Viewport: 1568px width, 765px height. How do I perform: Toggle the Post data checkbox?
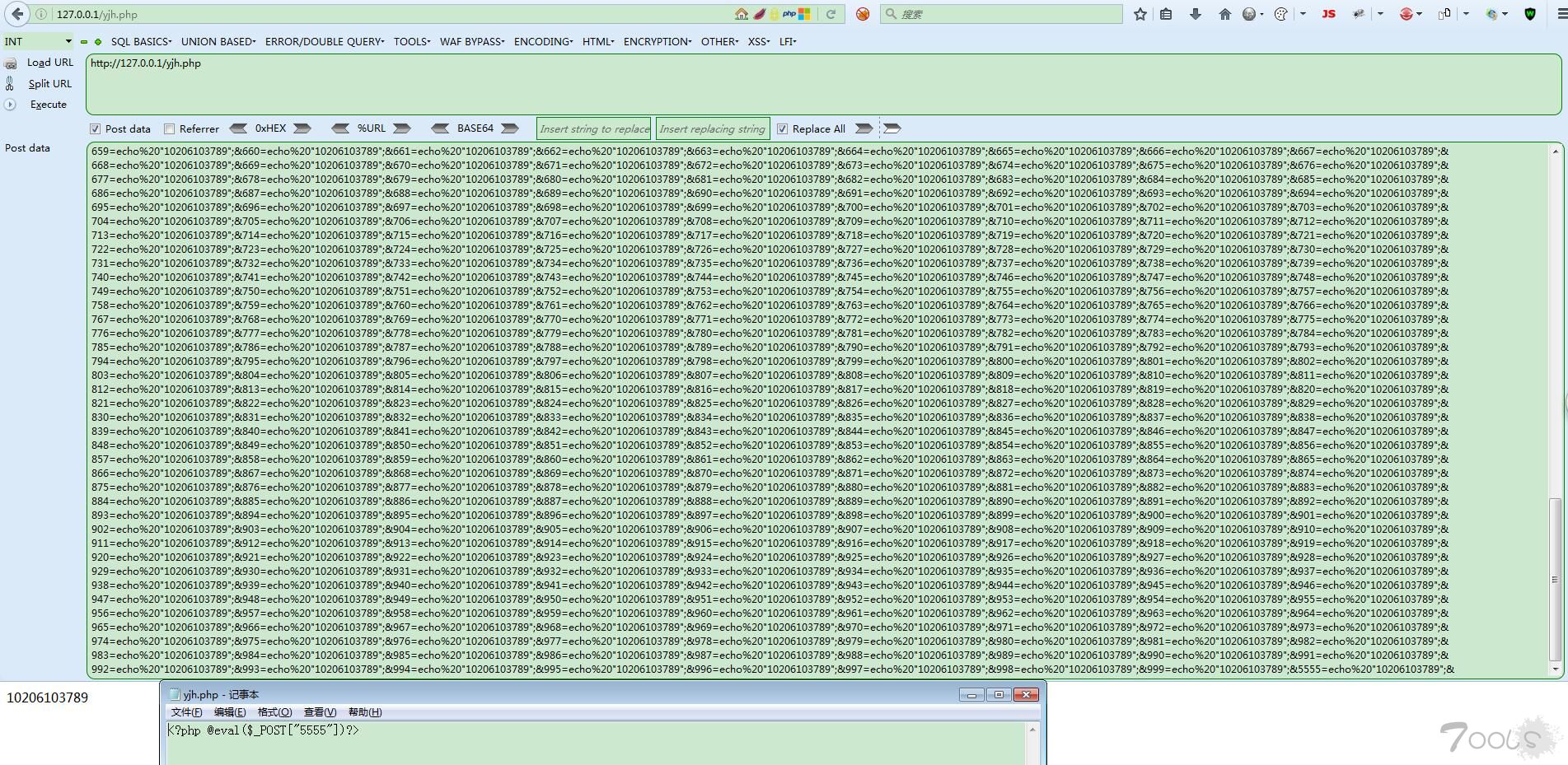pyautogui.click(x=96, y=129)
